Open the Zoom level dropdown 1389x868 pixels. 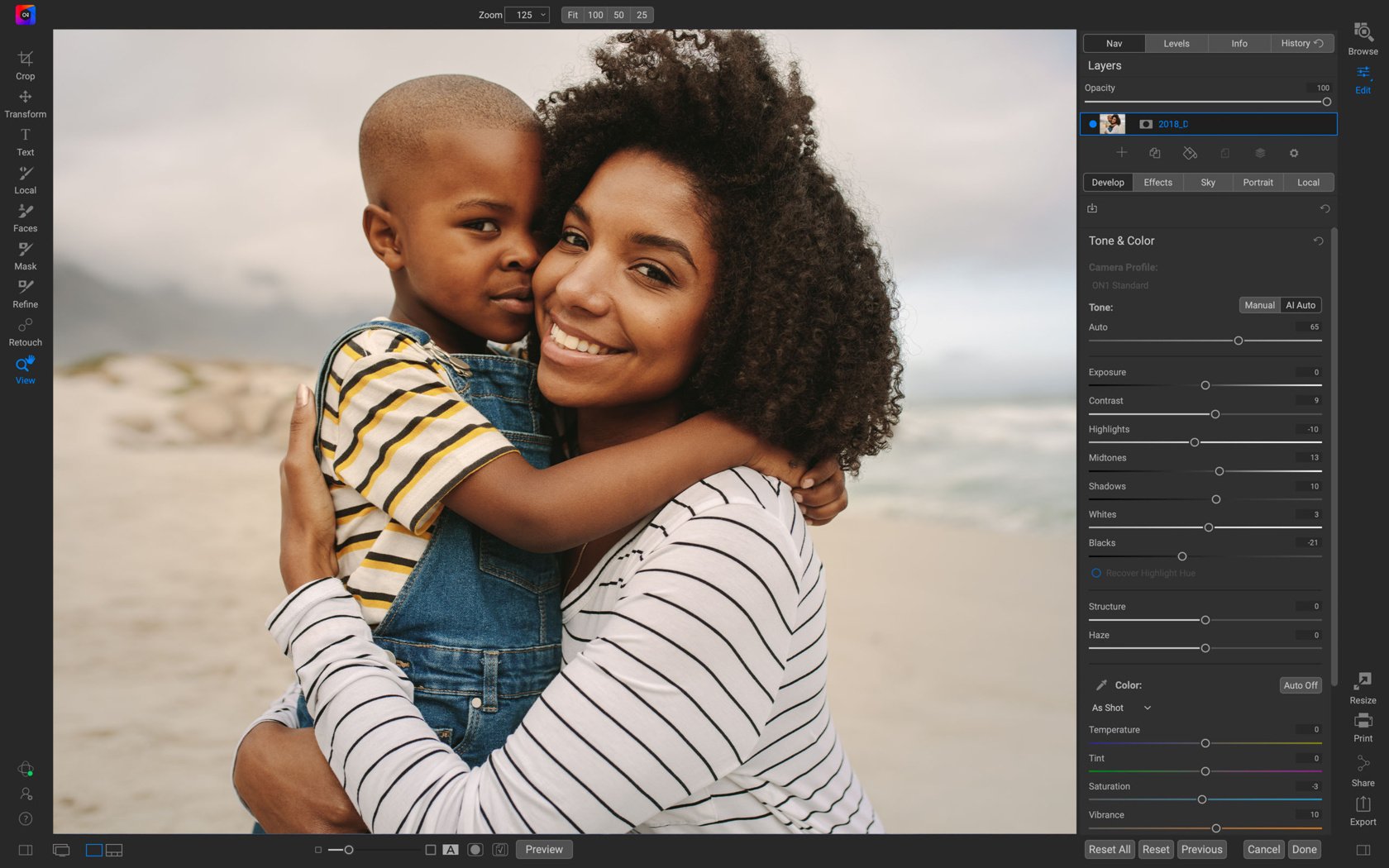pyautogui.click(x=528, y=15)
